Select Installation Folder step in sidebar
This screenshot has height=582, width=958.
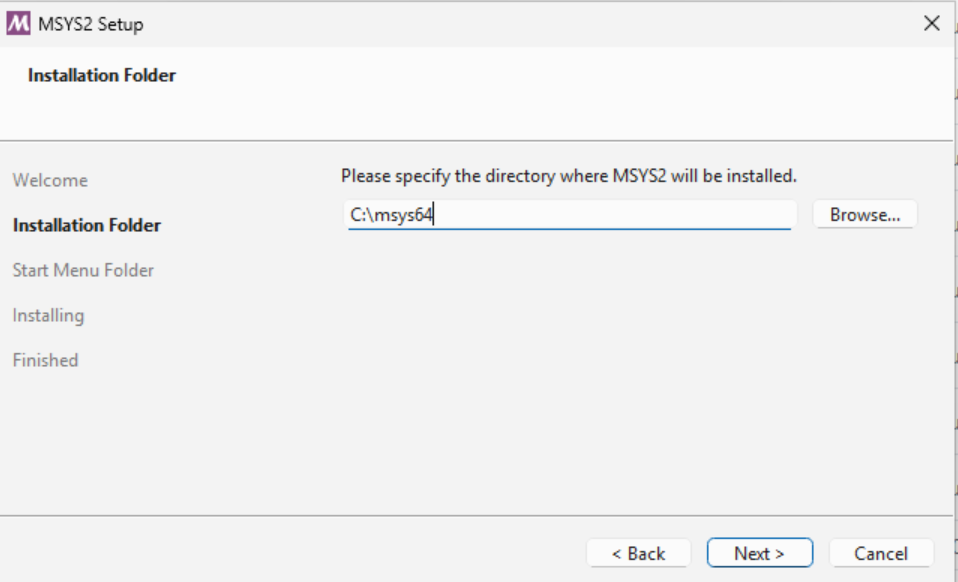[87, 226]
